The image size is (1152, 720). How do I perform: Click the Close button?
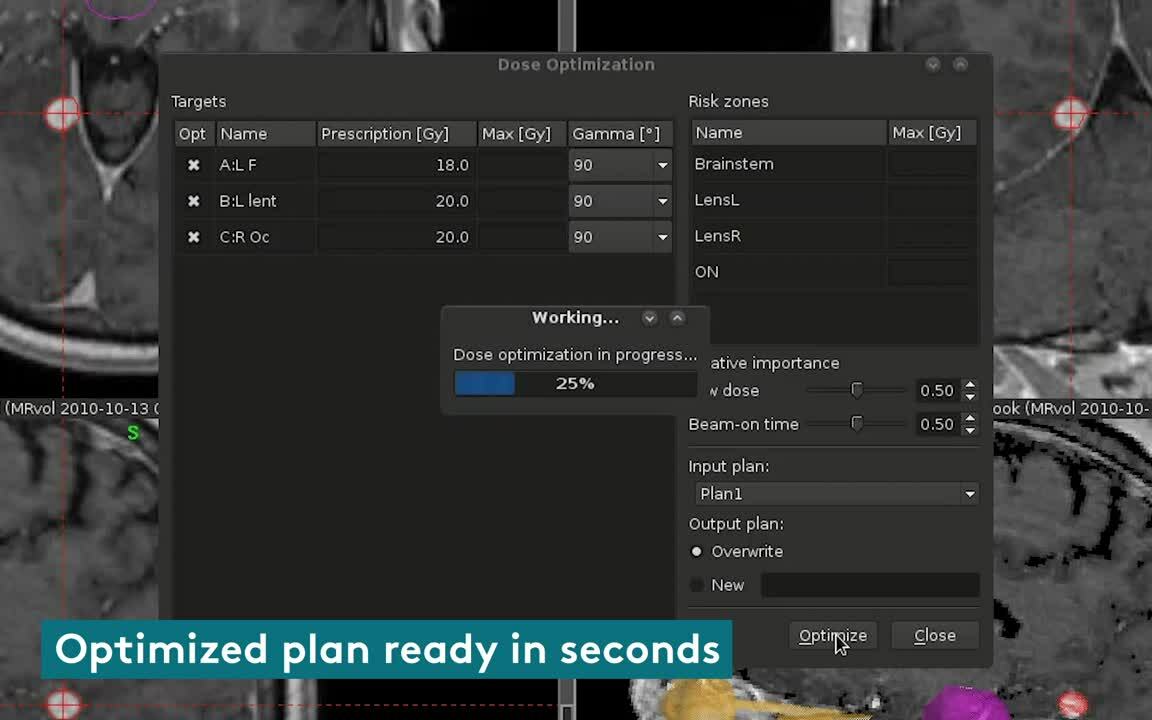935,636
